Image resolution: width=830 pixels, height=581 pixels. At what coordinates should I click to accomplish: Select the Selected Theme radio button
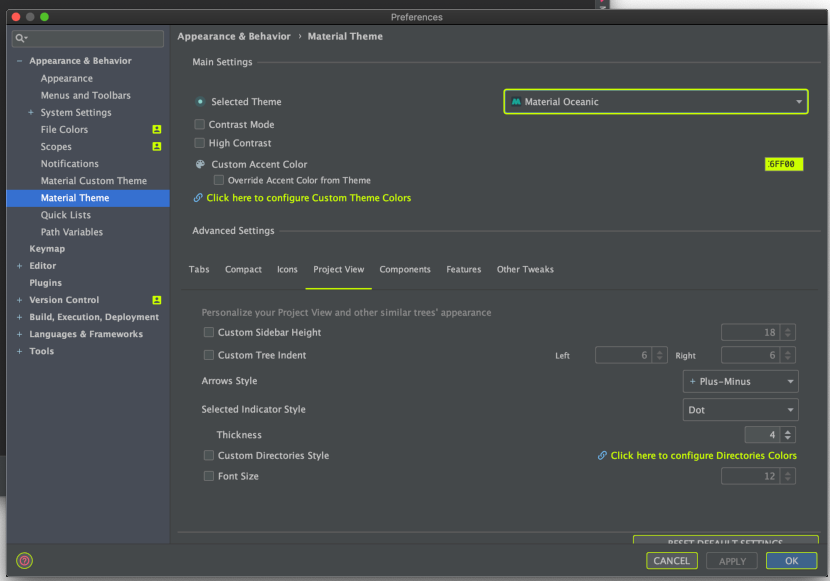coord(200,102)
